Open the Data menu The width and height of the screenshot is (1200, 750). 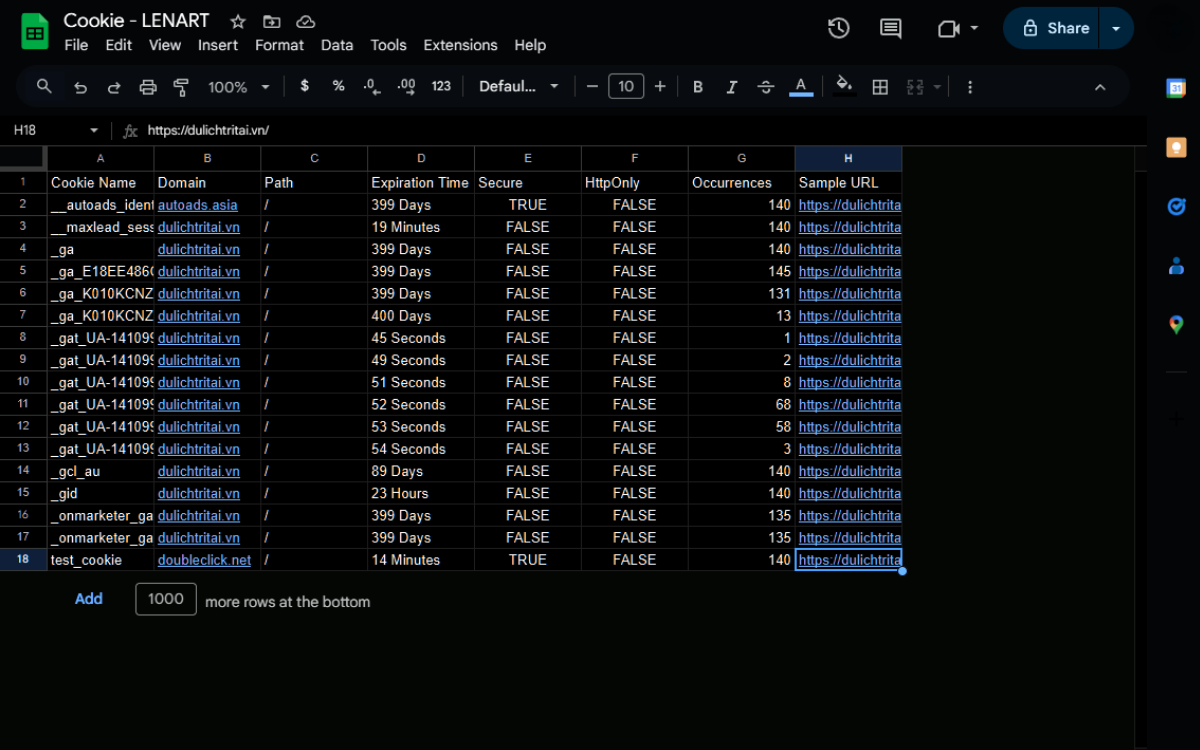(x=337, y=45)
